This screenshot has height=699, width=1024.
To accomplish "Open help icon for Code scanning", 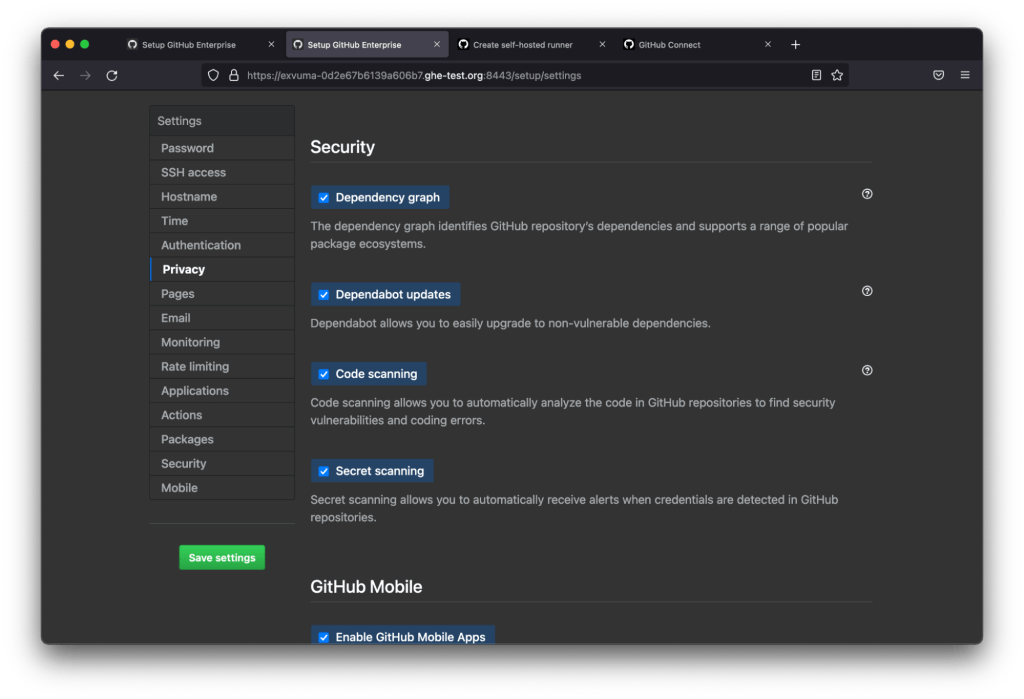I will [867, 370].
